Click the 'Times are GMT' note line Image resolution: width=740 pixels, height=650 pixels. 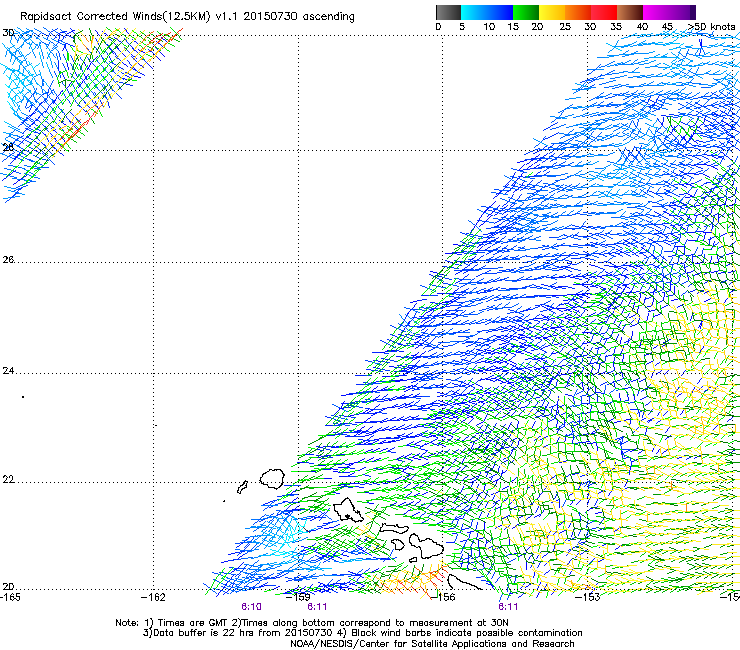click(312, 623)
